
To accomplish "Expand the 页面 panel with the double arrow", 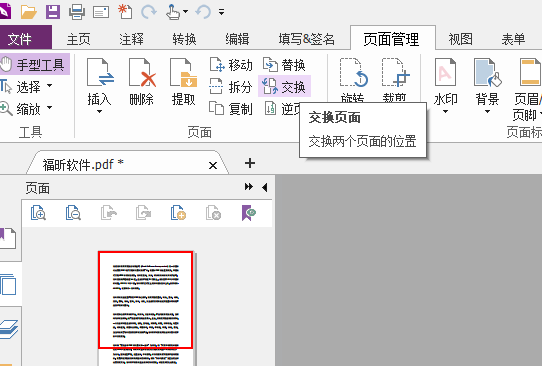I will click(x=249, y=187).
